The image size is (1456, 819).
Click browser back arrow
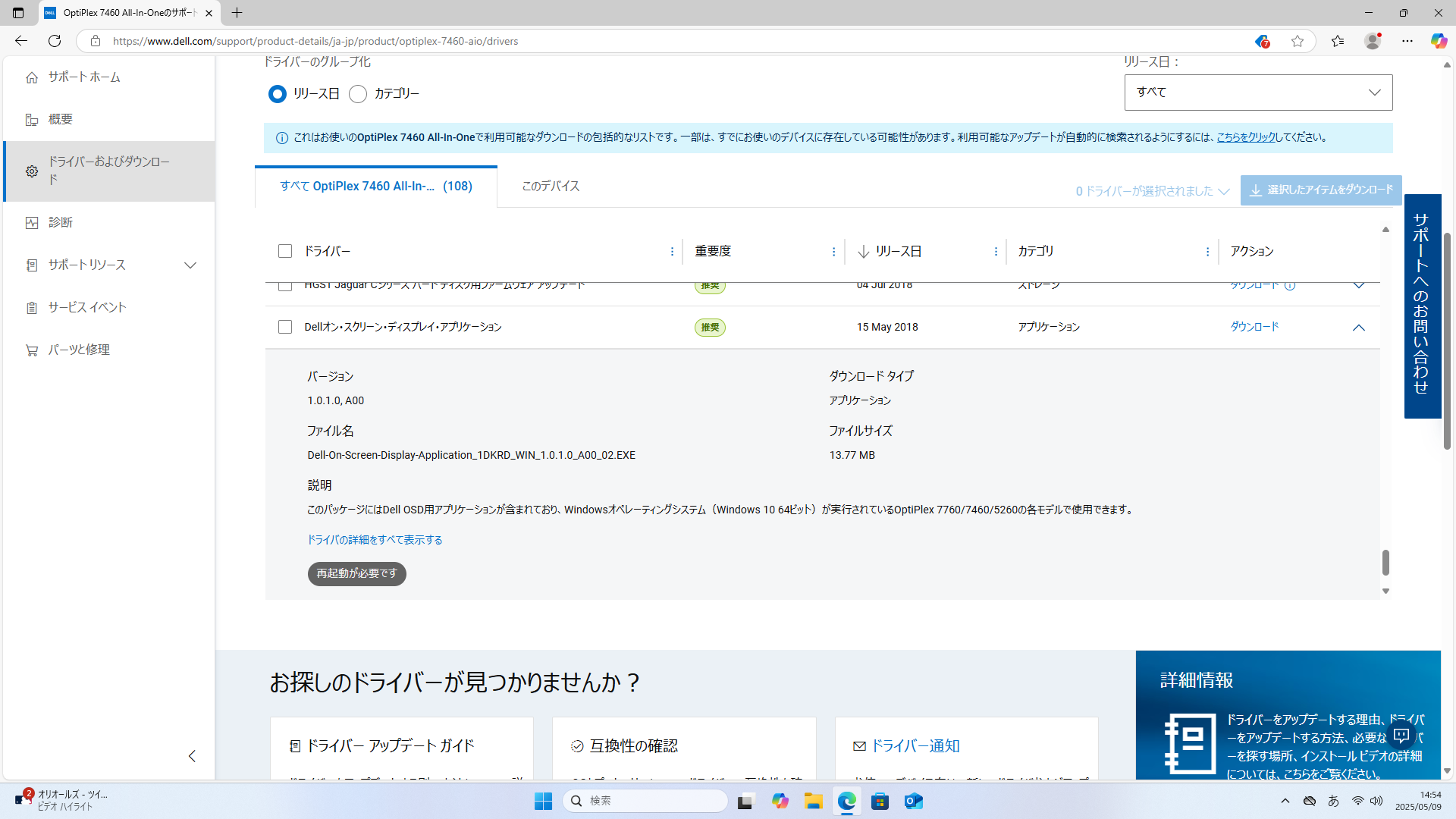21,41
